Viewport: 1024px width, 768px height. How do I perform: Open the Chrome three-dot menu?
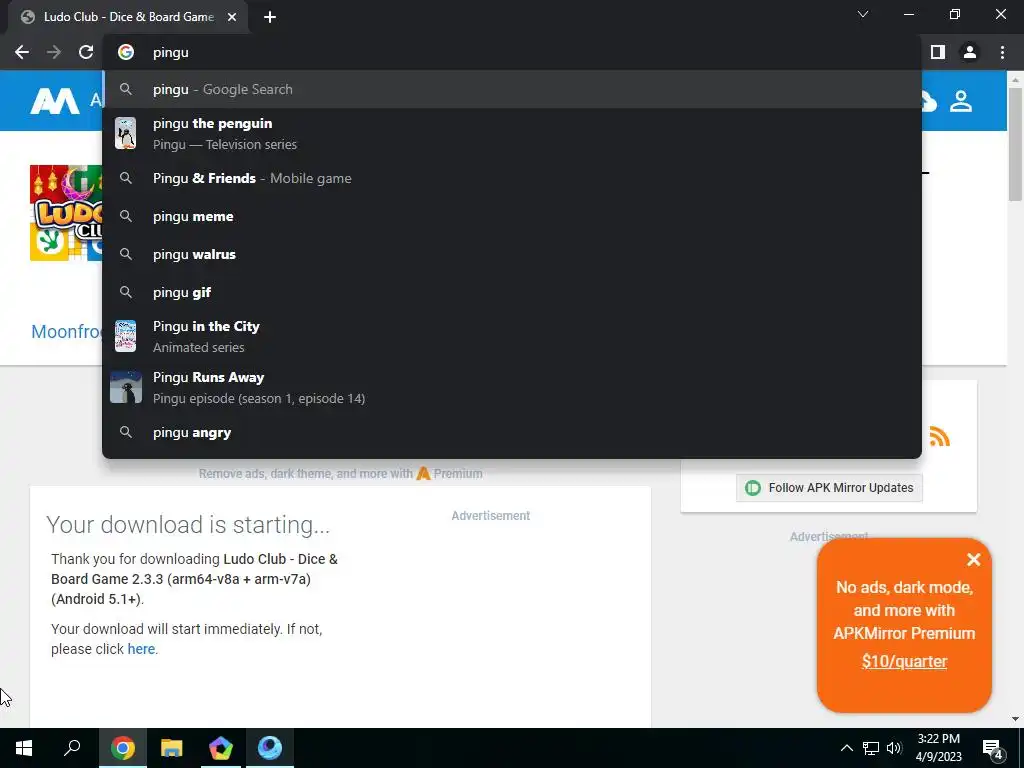tap(1002, 52)
